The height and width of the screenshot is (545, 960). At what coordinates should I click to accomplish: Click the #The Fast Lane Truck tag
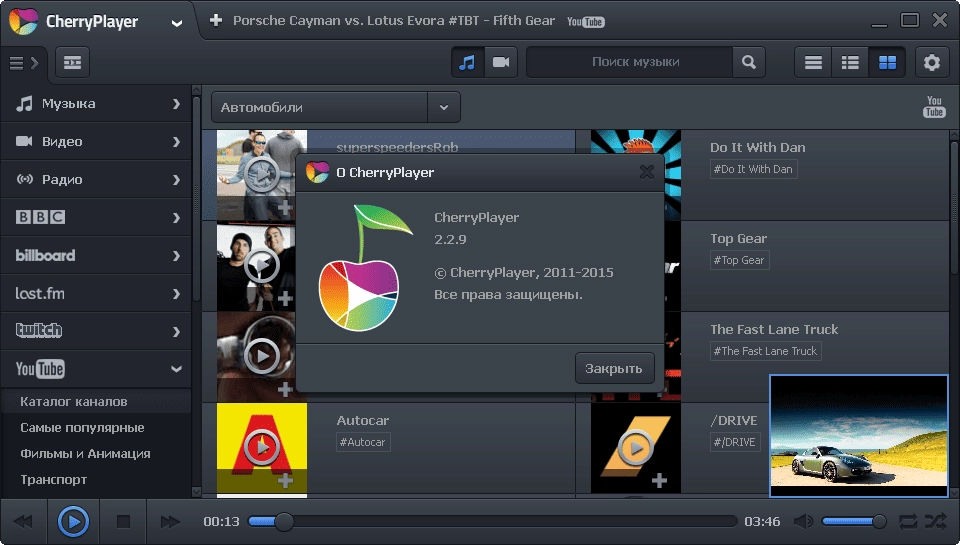[765, 351]
